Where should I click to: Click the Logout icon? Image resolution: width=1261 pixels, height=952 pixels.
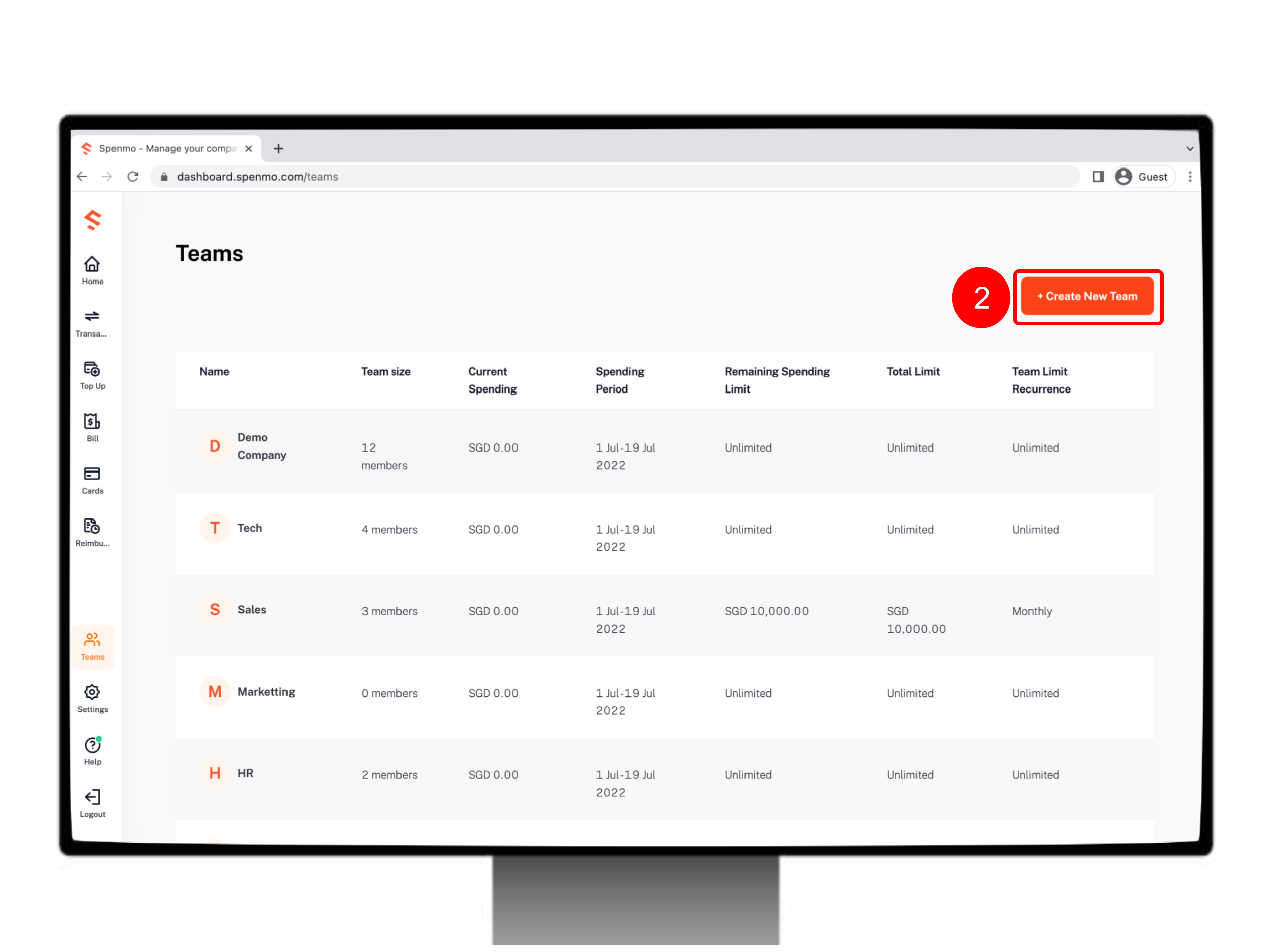tap(92, 798)
